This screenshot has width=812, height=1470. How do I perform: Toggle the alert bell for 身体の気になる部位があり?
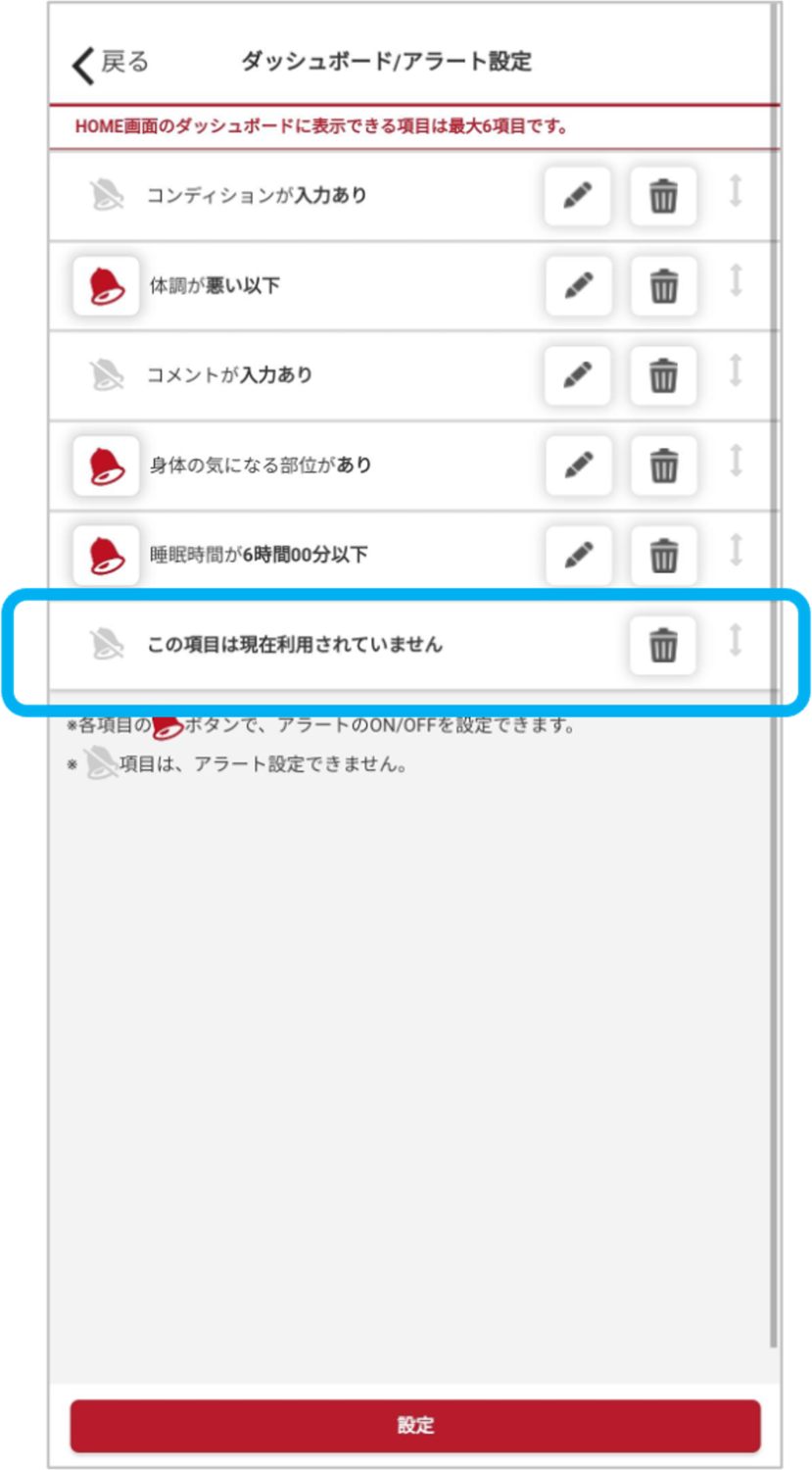(x=106, y=465)
